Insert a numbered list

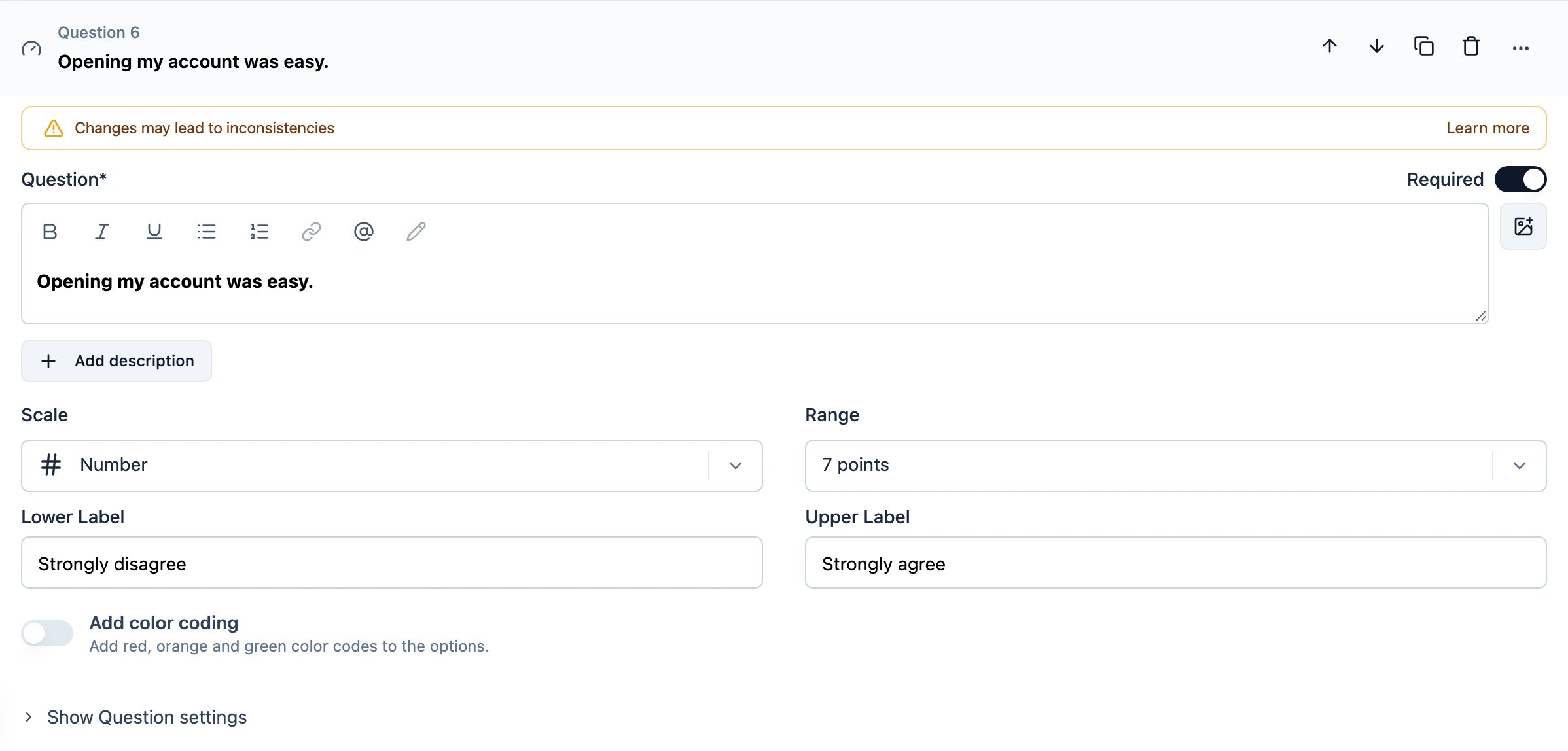tap(258, 232)
